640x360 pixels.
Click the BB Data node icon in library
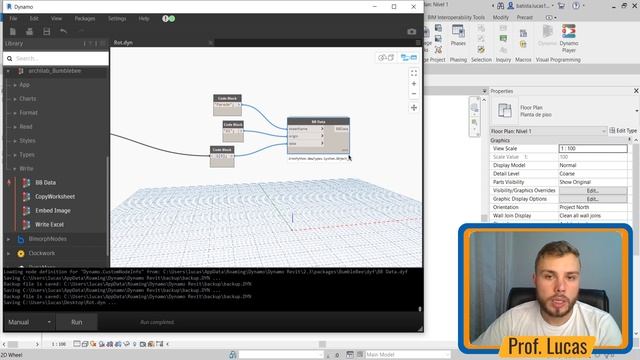click(26, 182)
